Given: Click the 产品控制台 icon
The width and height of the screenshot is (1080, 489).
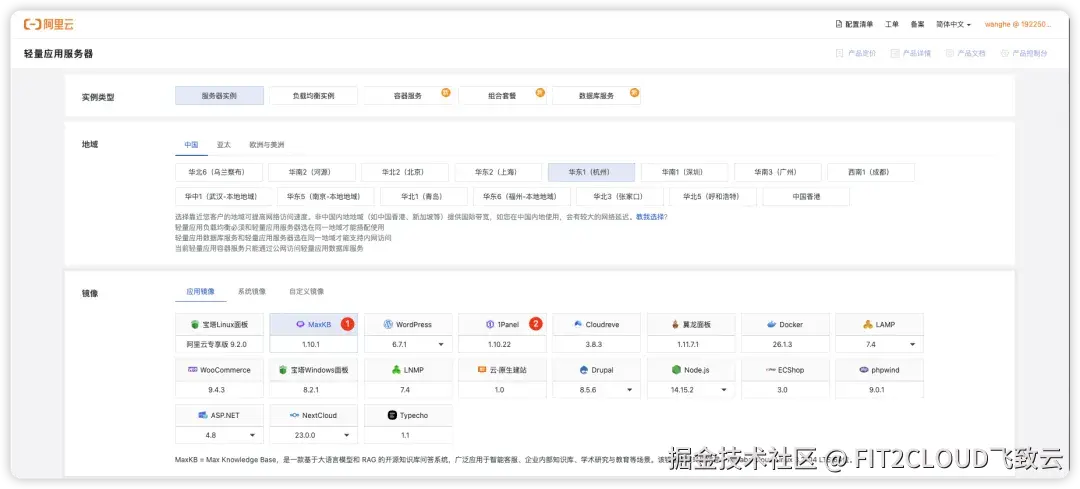Looking at the screenshot, I should tap(1004, 53).
